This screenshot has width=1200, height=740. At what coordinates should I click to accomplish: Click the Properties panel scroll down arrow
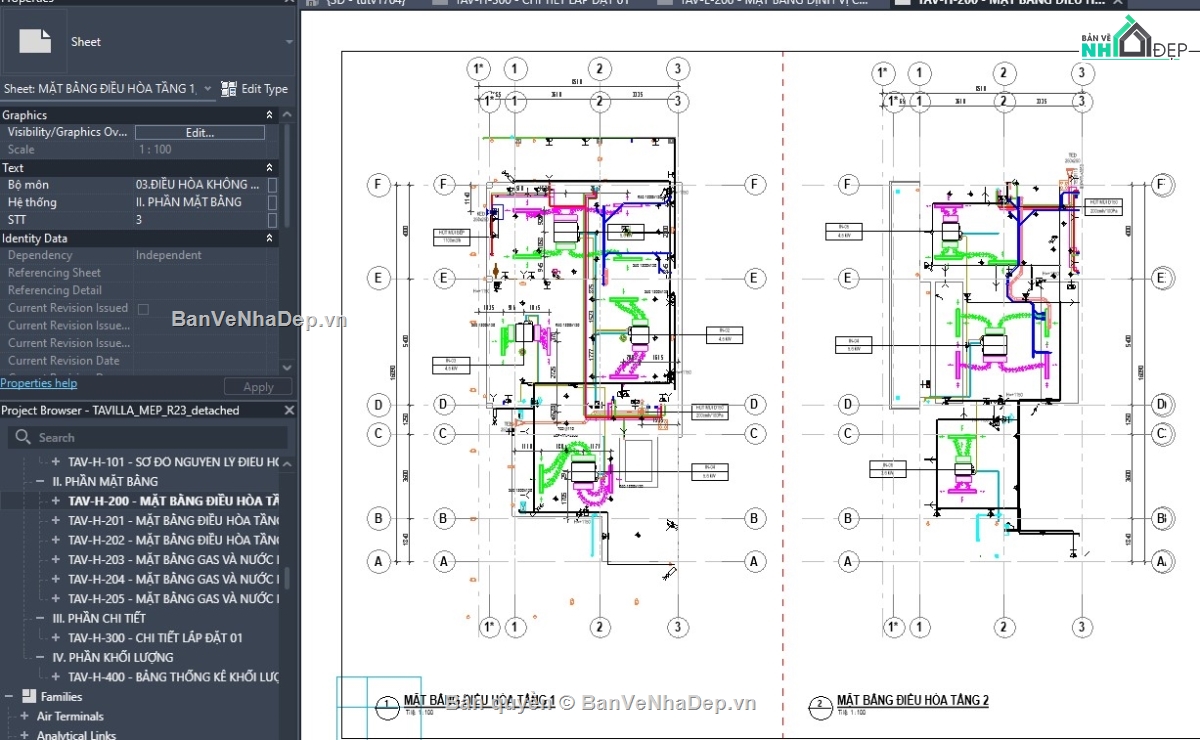tap(288, 368)
